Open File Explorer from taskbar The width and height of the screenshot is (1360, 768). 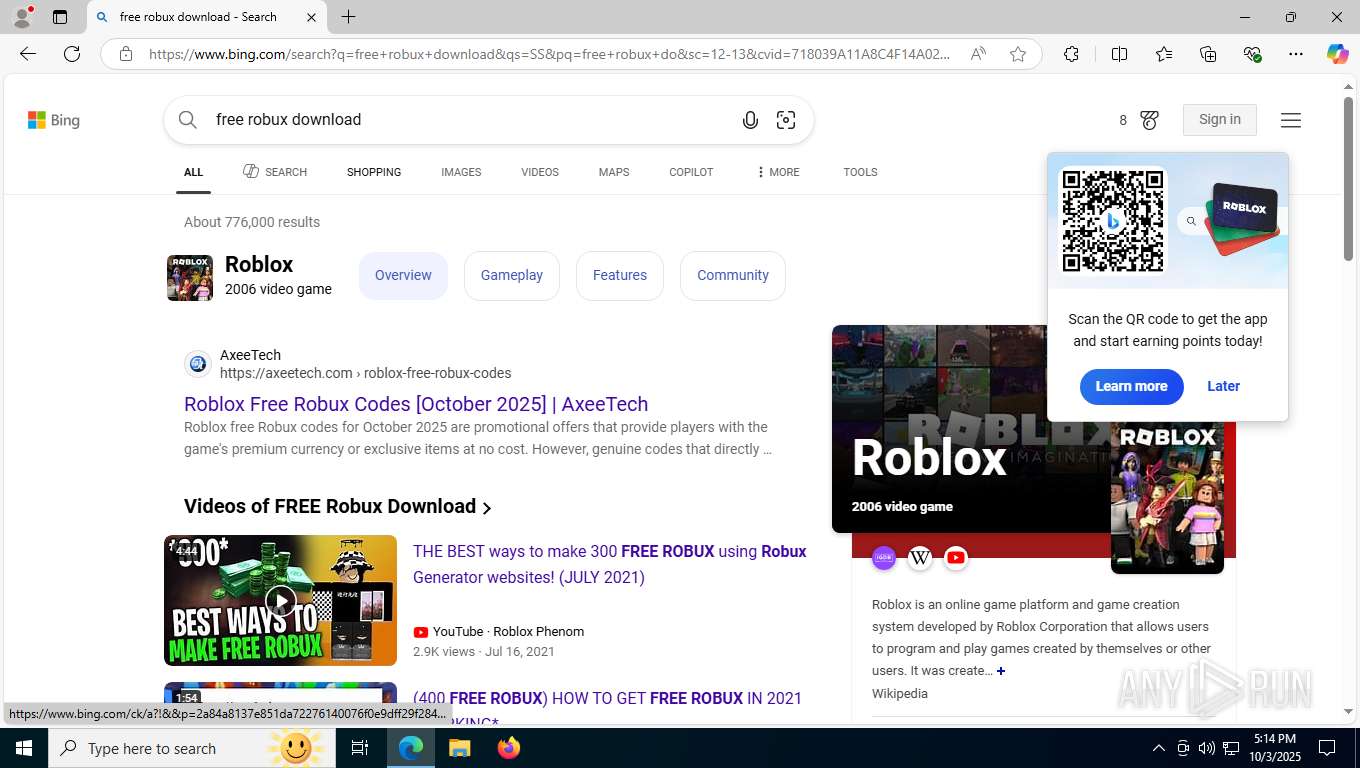click(x=459, y=748)
